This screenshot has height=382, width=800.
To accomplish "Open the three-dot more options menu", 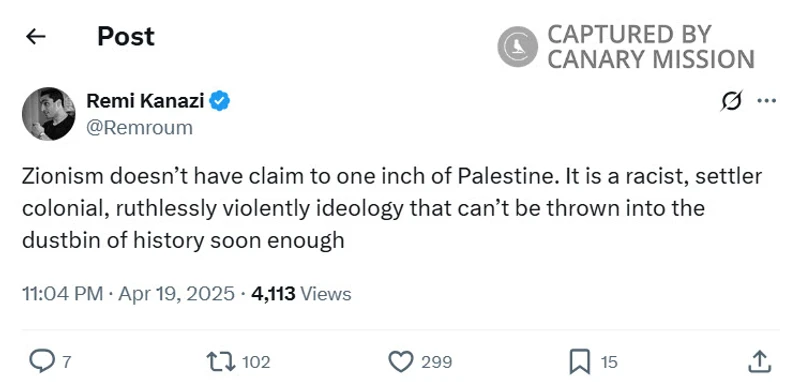I will click(x=766, y=101).
